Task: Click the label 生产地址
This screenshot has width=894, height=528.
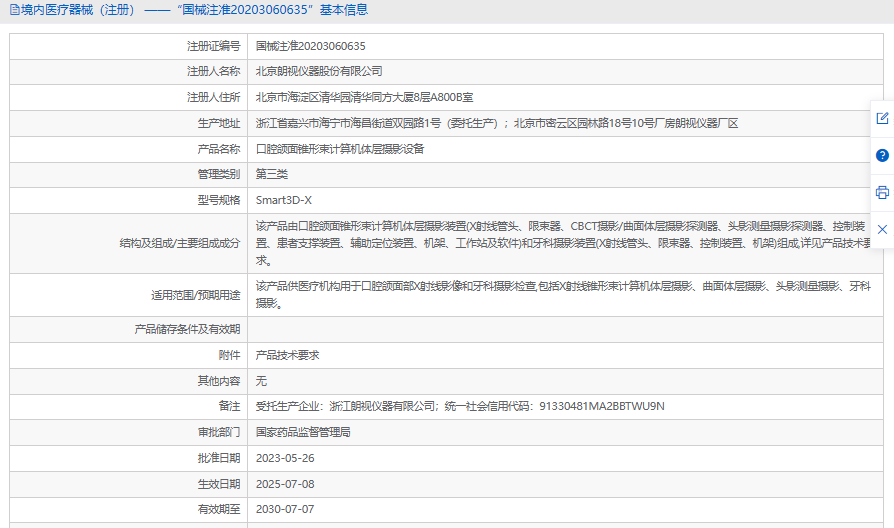Action: tap(219, 123)
